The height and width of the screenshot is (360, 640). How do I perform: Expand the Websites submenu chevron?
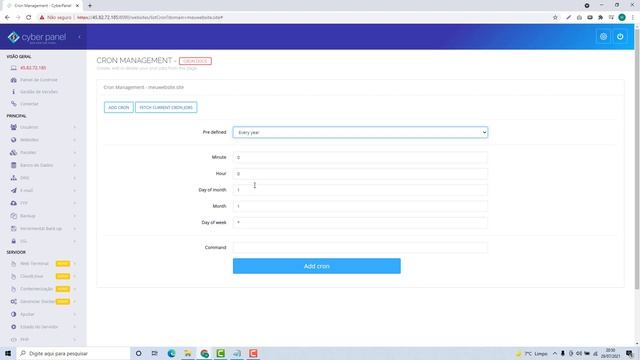click(x=75, y=140)
